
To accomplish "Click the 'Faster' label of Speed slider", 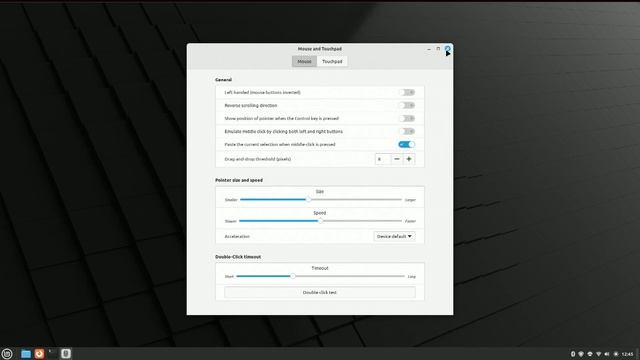I will [410, 221].
